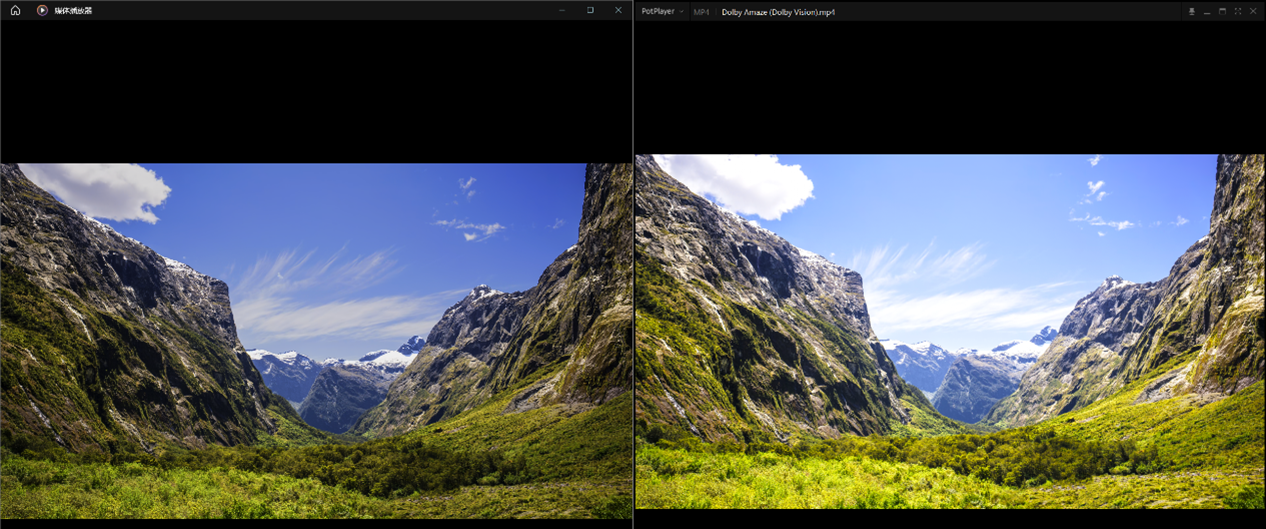The width and height of the screenshot is (1266, 529).
Task: Click the video frame in PotPlayer
Action: click(x=950, y=330)
